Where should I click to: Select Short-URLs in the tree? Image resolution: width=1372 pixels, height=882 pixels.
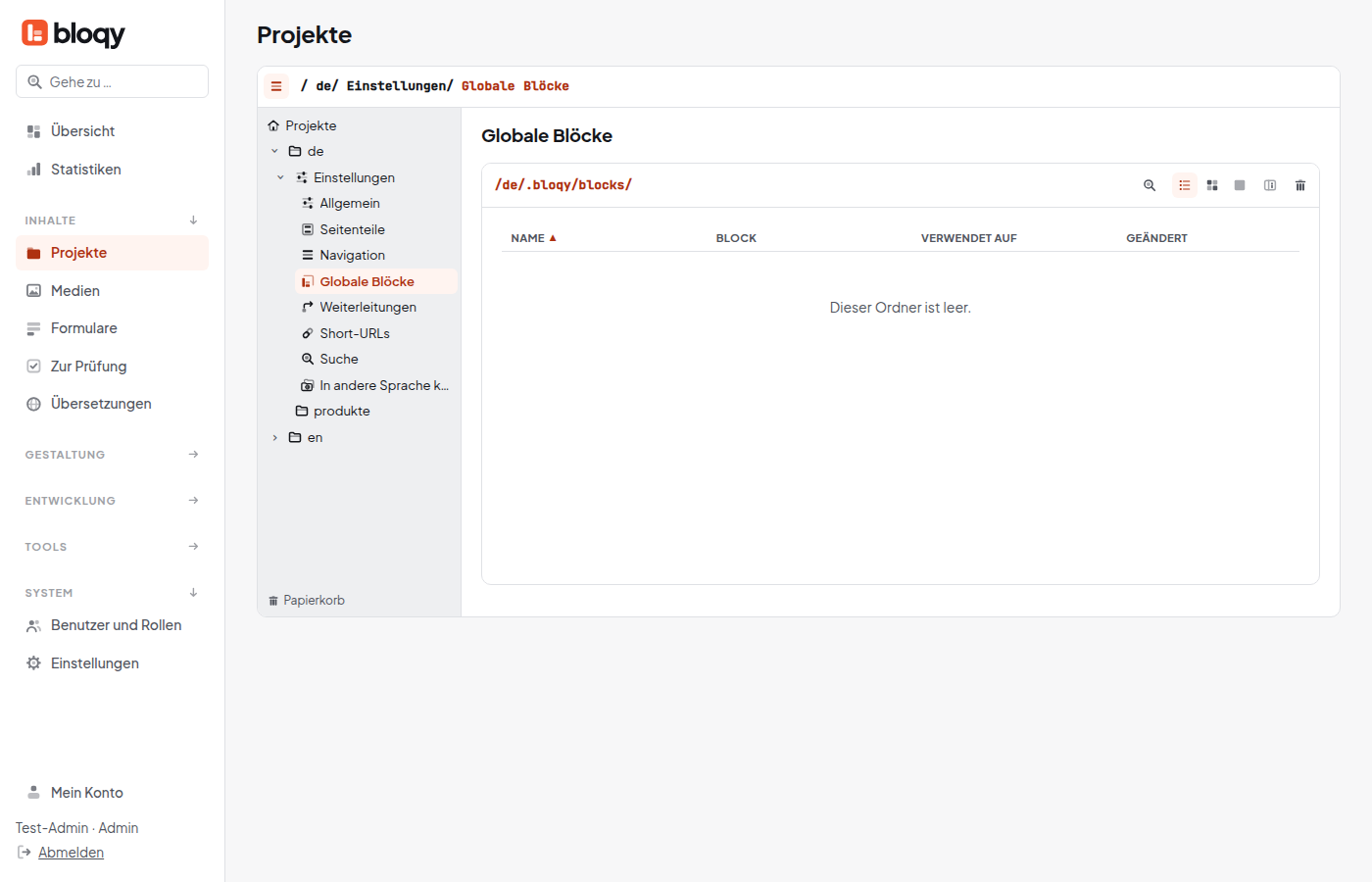(376, 333)
